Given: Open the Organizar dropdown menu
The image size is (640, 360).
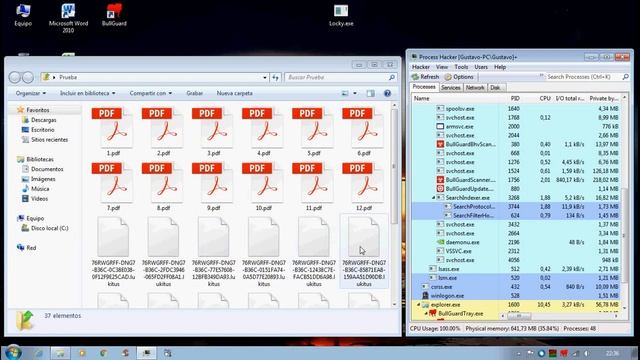Looking at the screenshot, I should [31, 93].
